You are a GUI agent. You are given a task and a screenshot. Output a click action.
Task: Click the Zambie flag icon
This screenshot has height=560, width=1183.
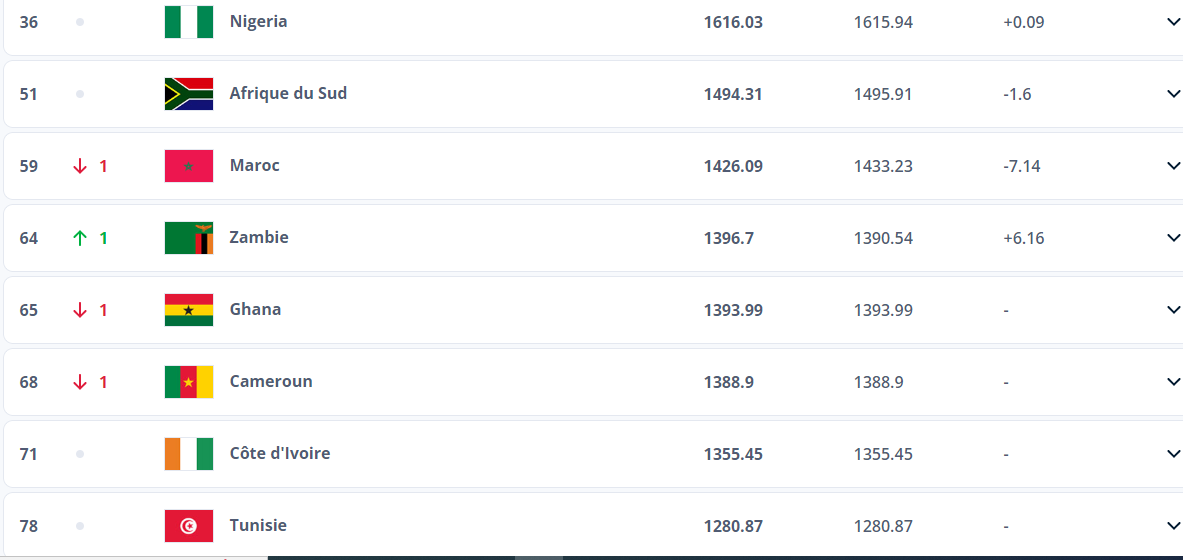pyautogui.click(x=189, y=238)
